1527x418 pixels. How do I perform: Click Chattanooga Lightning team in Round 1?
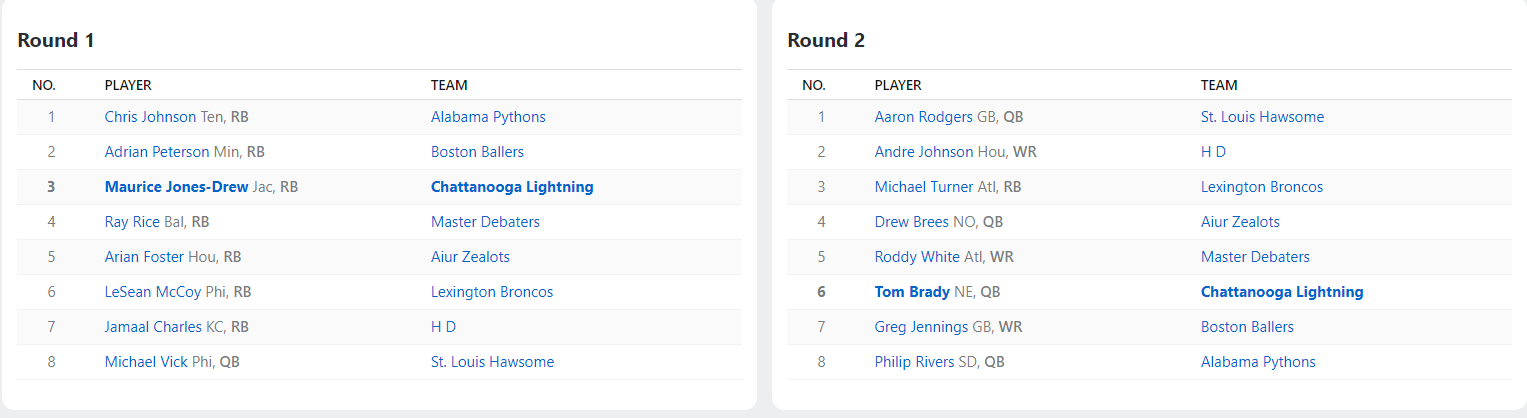[512, 187]
